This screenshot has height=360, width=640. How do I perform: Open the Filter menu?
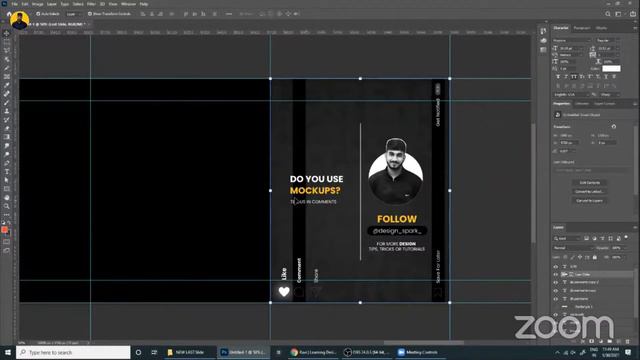pyautogui.click(x=91, y=4)
